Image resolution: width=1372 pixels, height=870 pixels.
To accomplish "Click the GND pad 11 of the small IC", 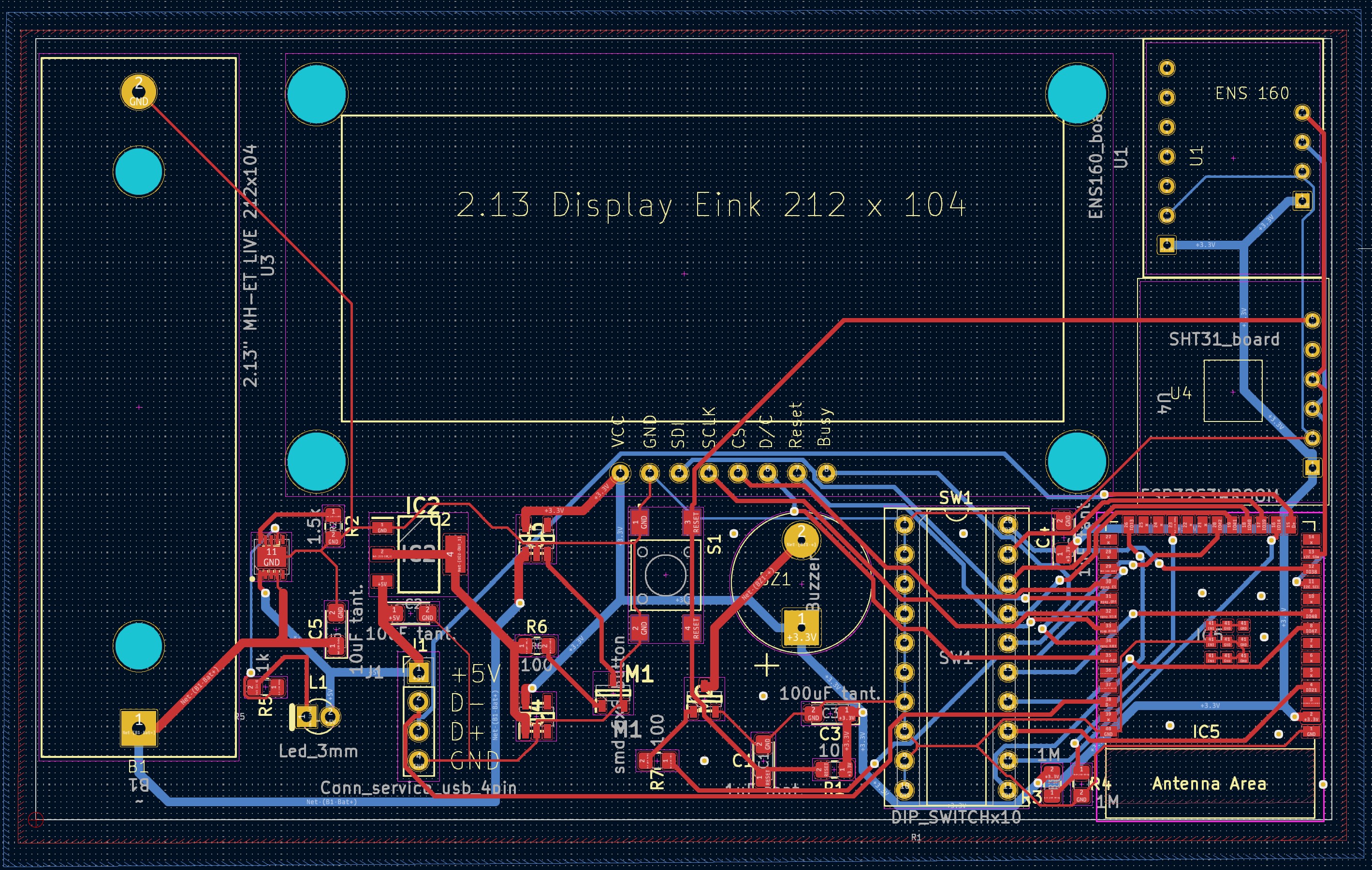I will tap(271, 557).
